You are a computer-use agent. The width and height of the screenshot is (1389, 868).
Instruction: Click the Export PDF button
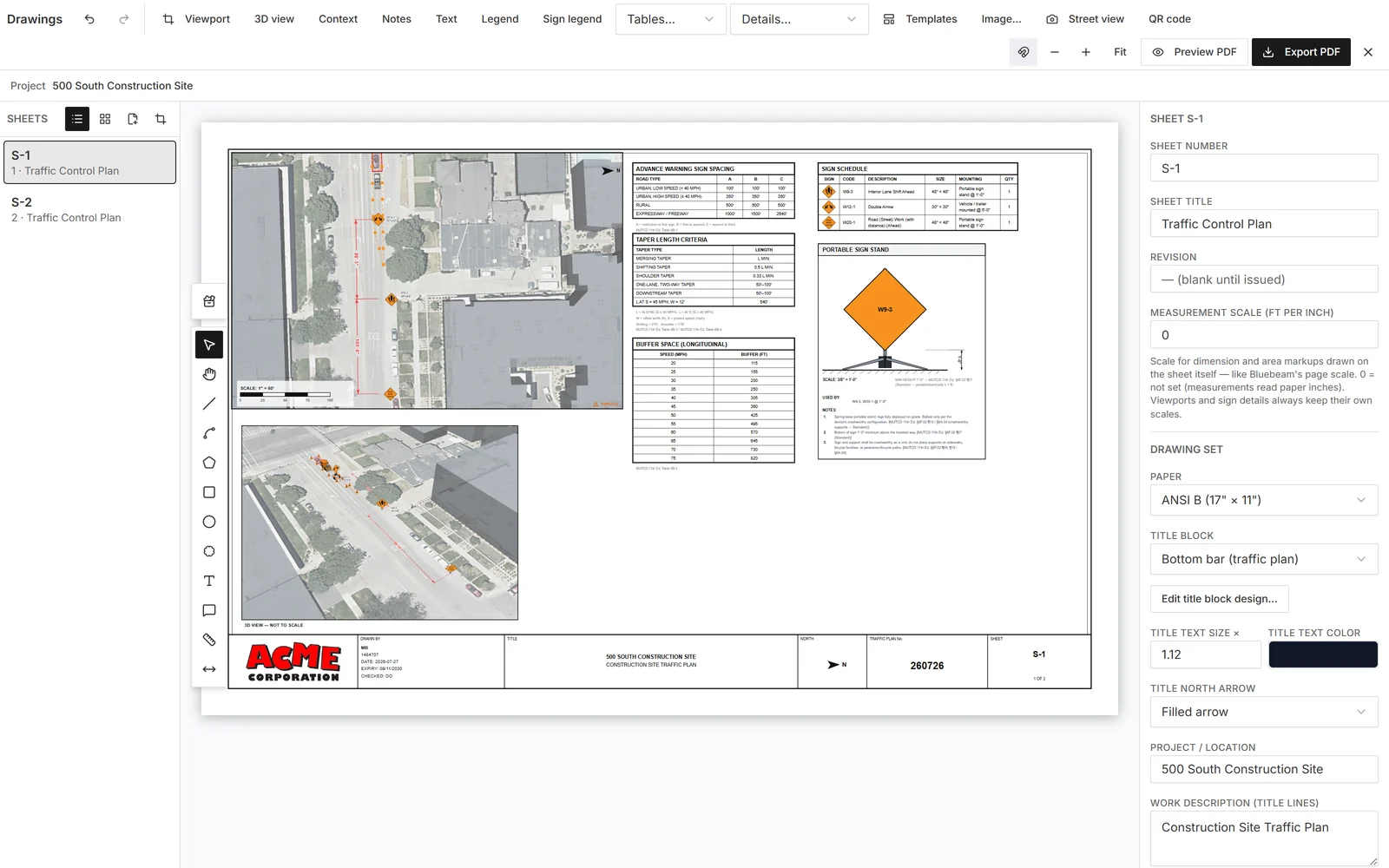tap(1301, 52)
